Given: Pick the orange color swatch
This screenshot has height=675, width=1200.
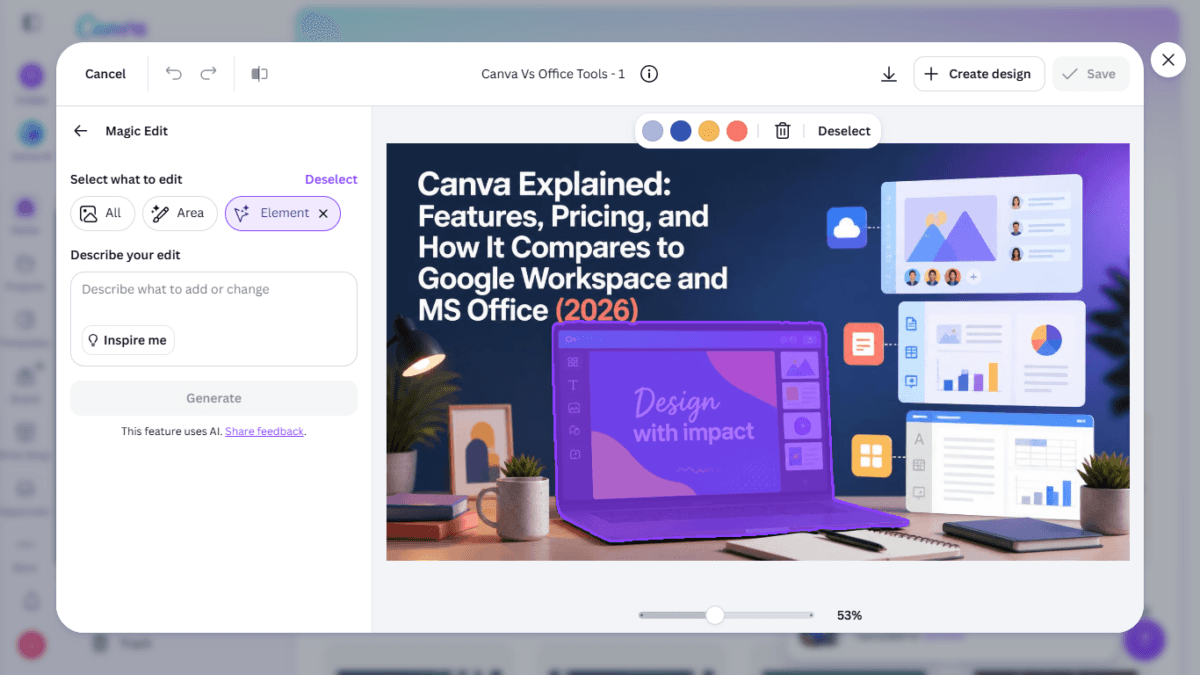Looking at the screenshot, I should [x=709, y=131].
